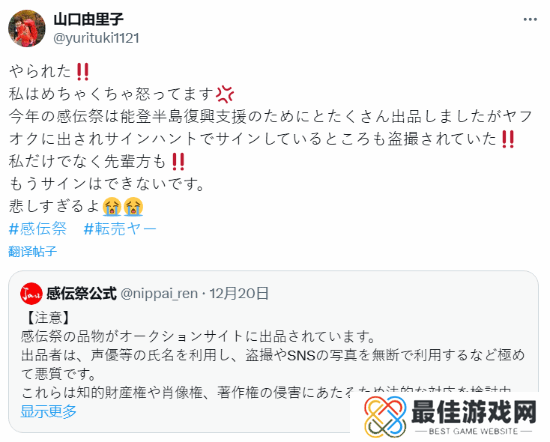
Task: Click the red-clad profile avatar photo
Action: [x=27, y=28]
